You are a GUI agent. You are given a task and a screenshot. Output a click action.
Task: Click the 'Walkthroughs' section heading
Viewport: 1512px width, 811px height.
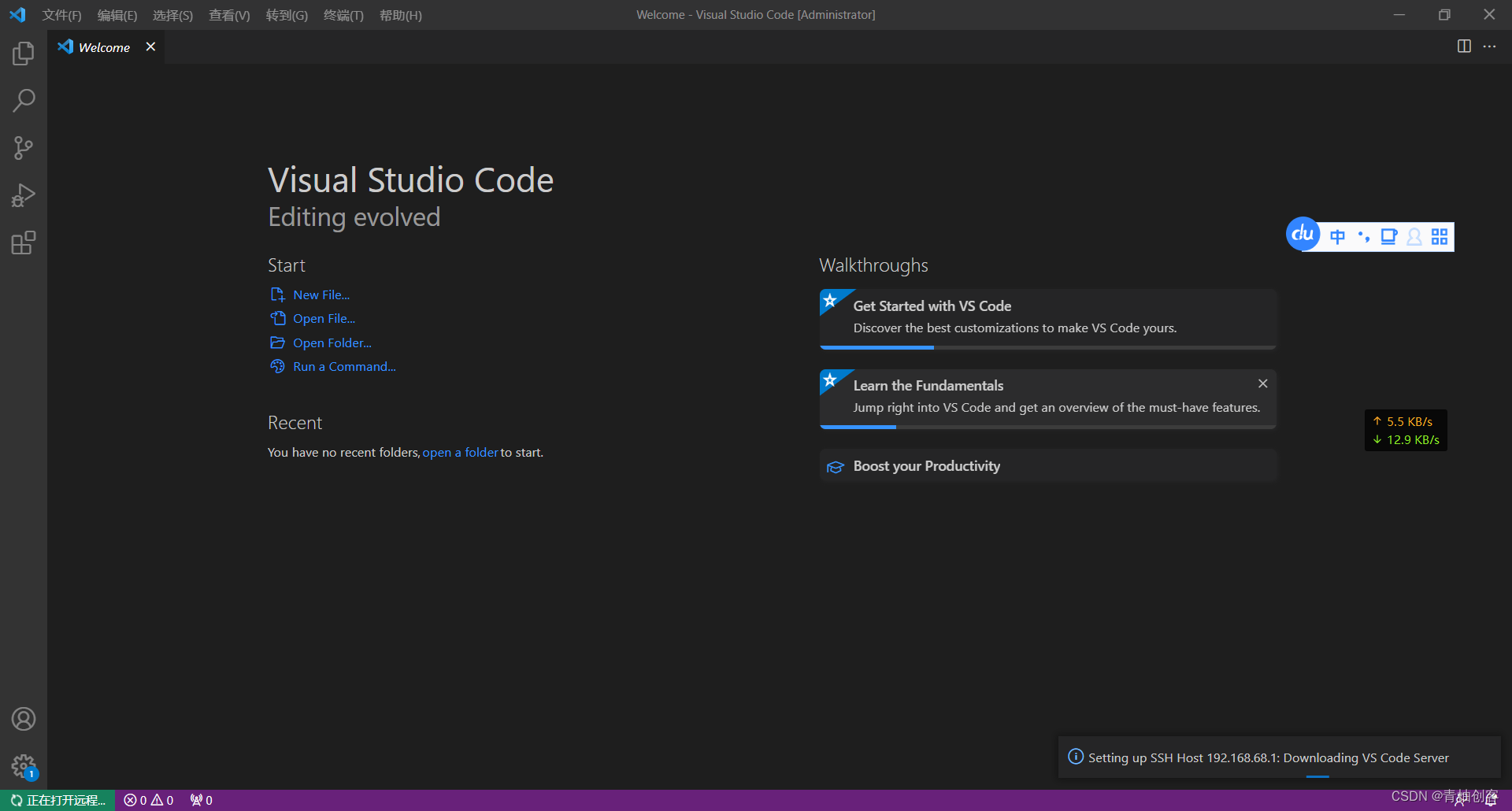(x=873, y=265)
